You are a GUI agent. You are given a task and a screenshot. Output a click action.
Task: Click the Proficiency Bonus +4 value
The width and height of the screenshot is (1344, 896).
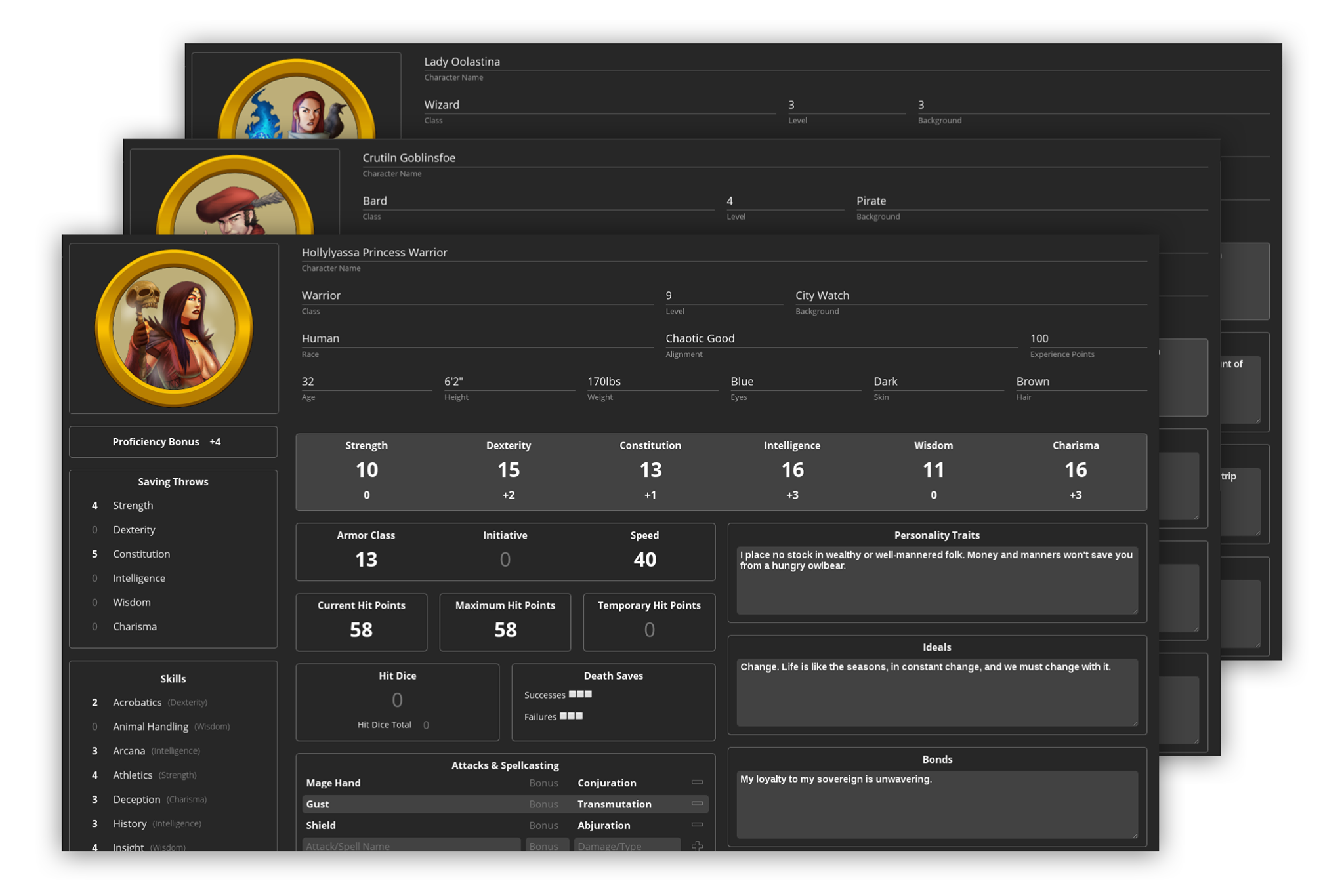click(215, 441)
